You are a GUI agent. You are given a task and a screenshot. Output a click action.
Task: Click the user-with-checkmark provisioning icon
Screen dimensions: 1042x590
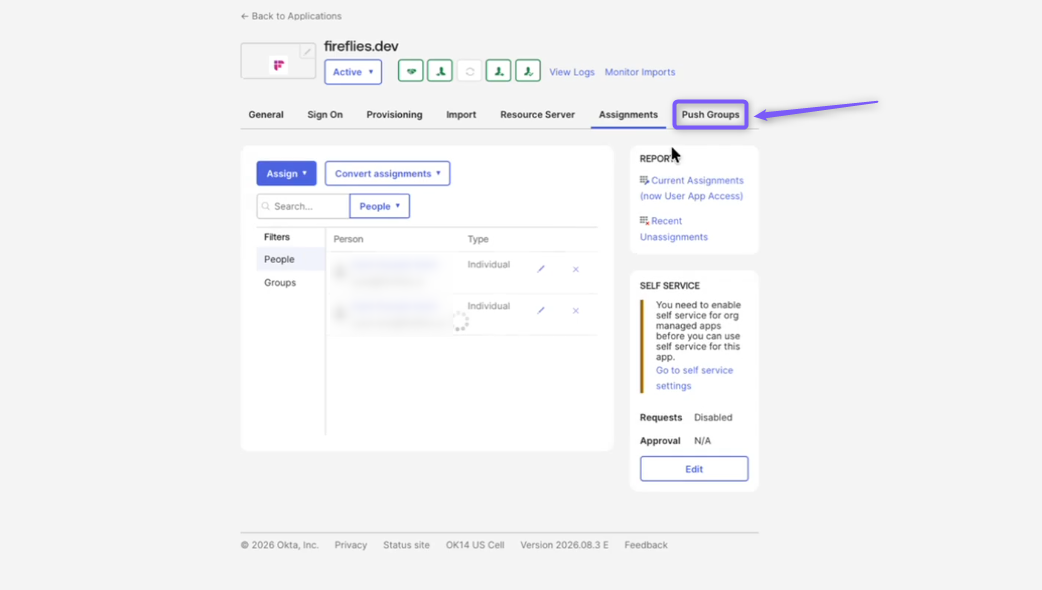coord(528,71)
